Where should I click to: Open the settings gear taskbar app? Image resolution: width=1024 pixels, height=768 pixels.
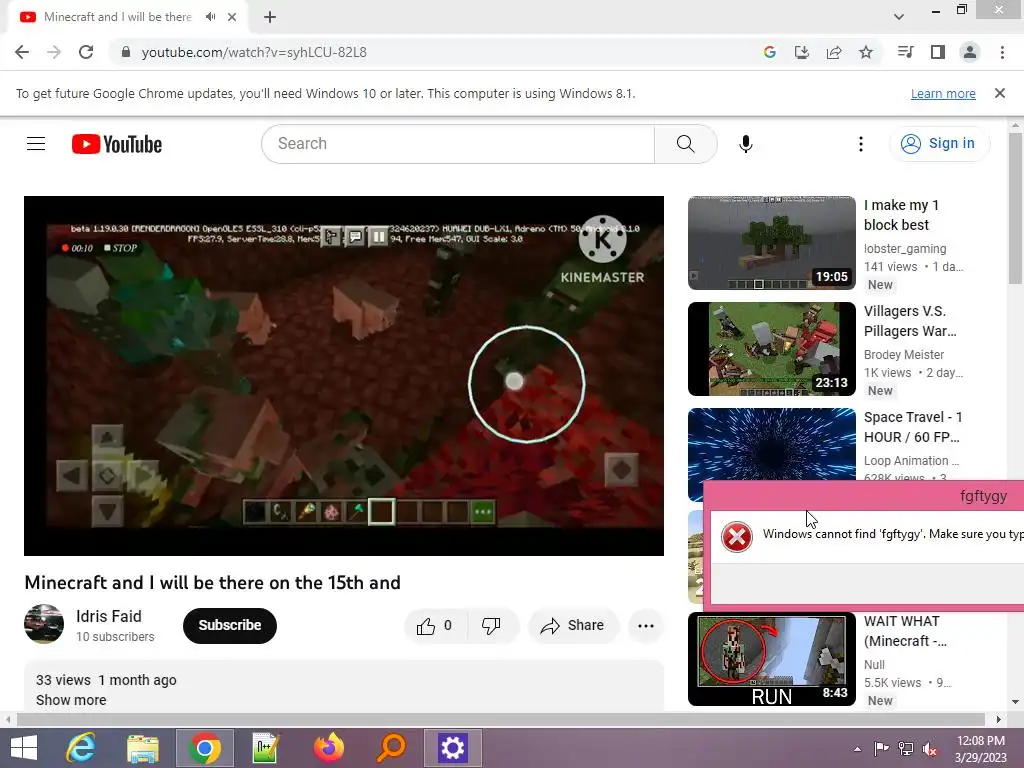[453, 748]
